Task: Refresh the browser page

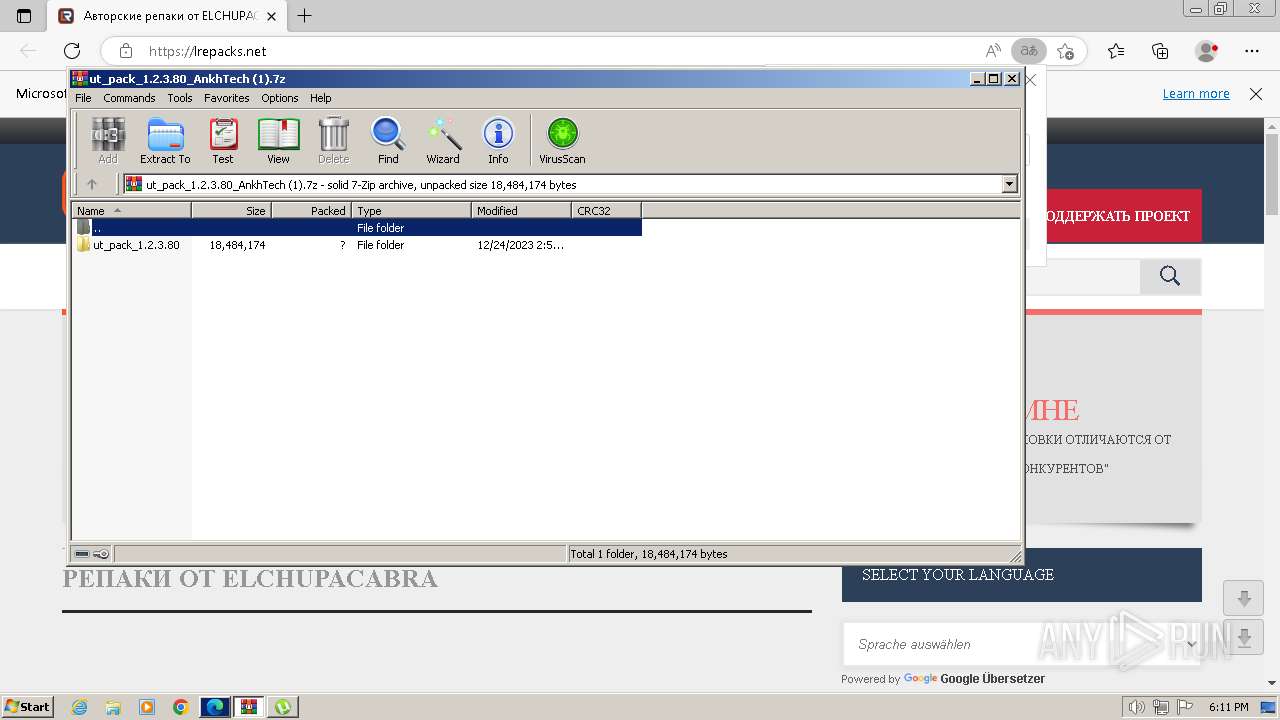Action: click(x=72, y=51)
